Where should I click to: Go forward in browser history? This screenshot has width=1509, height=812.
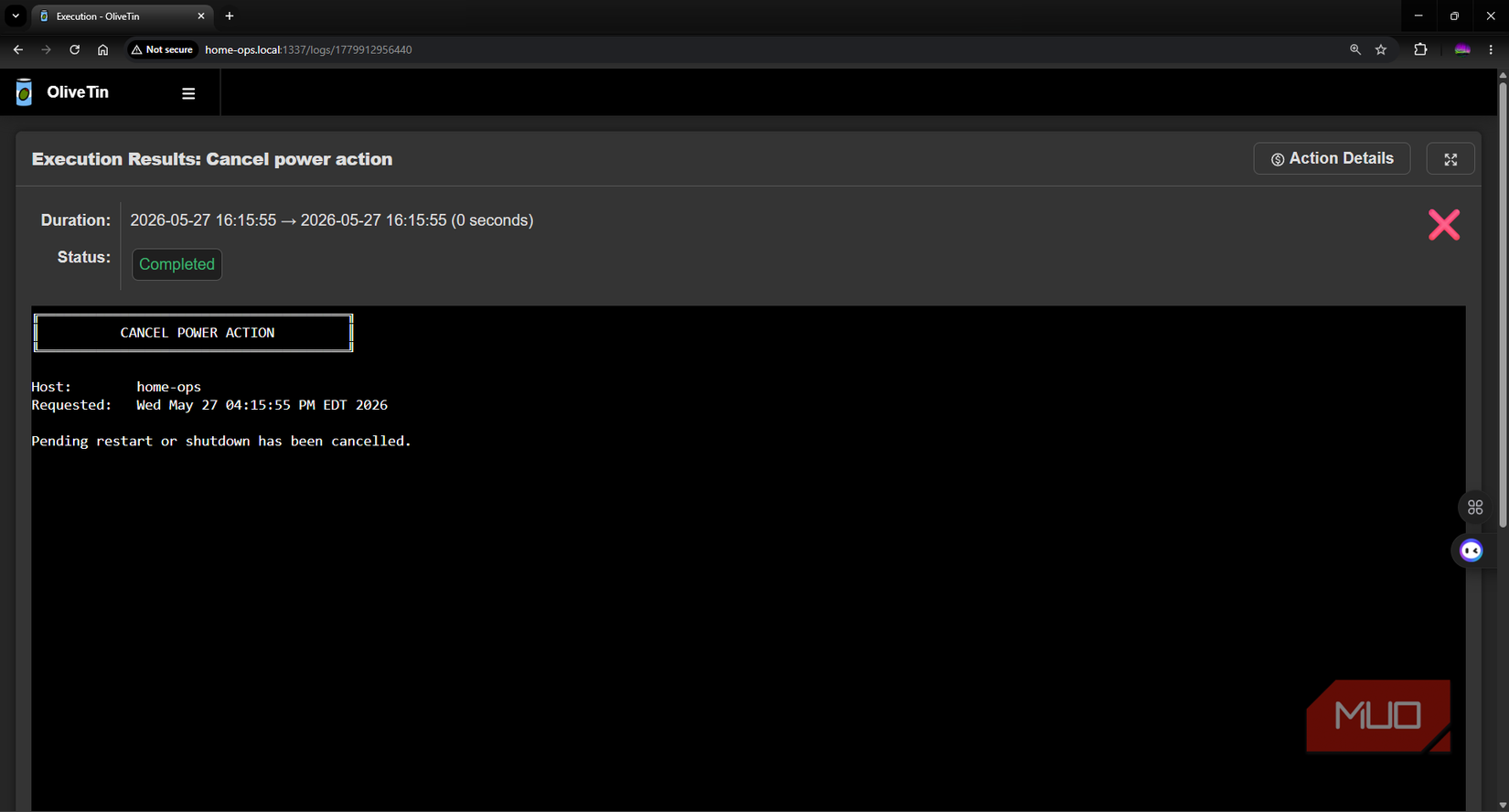pos(47,49)
